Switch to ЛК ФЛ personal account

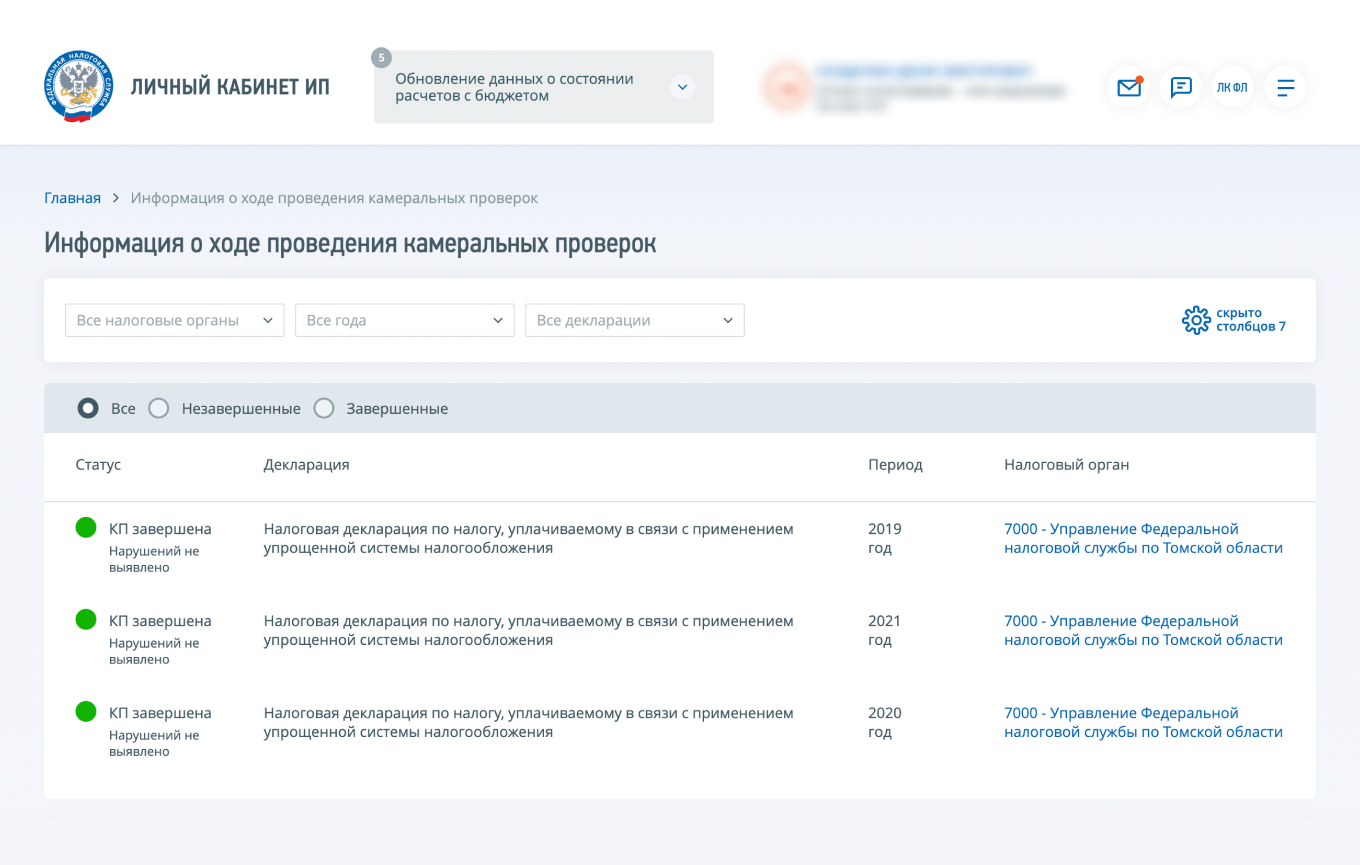tap(1232, 87)
